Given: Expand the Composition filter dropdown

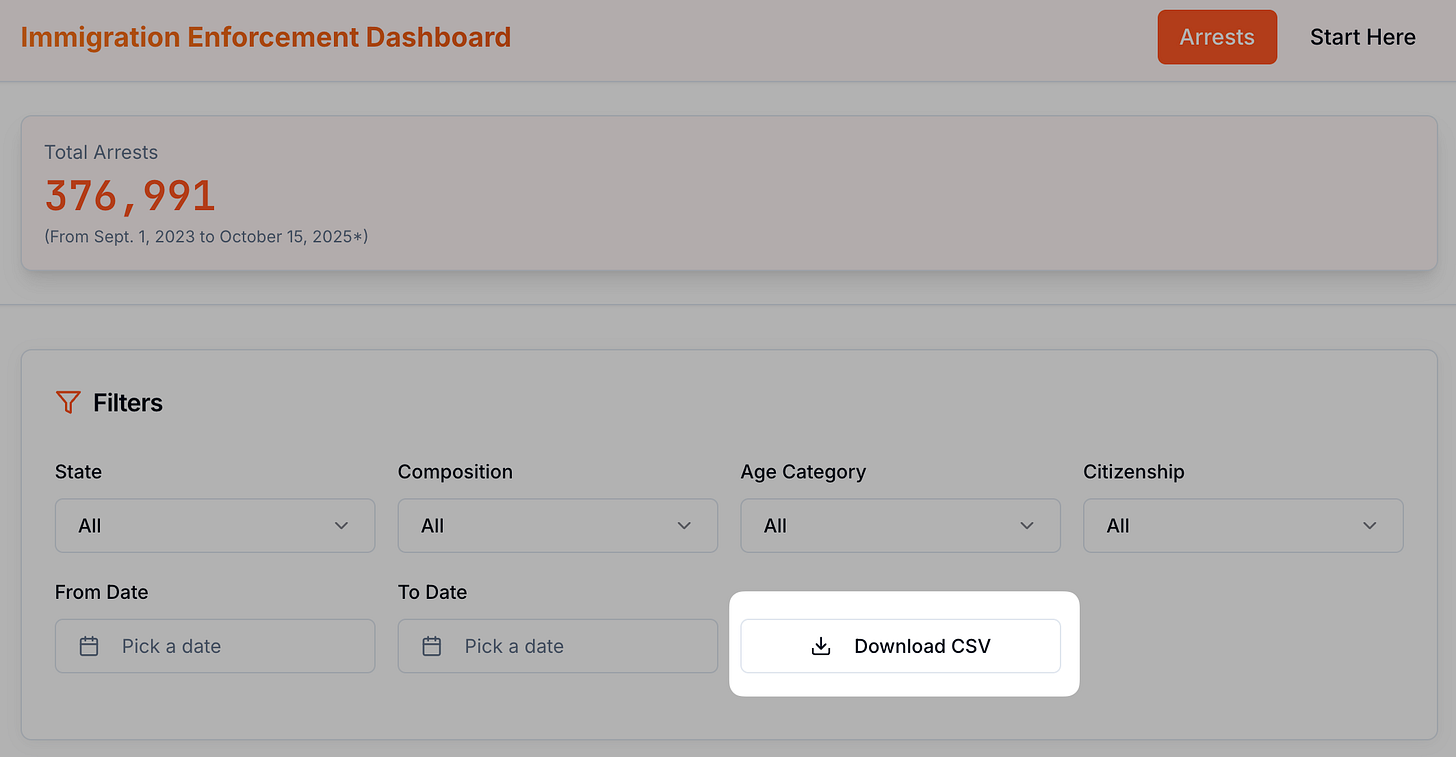Looking at the screenshot, I should [x=558, y=526].
